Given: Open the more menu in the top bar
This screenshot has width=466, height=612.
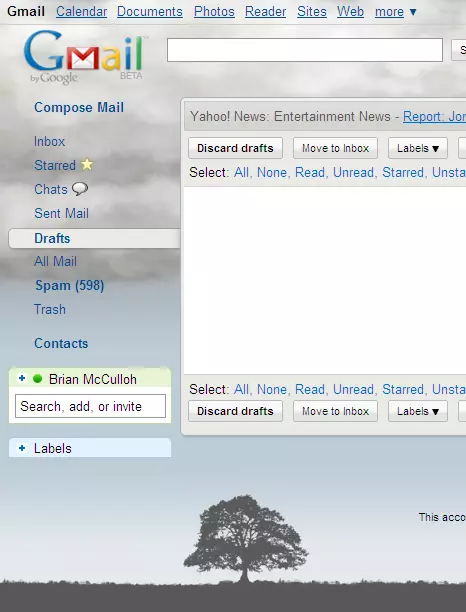Looking at the screenshot, I should [x=396, y=12].
